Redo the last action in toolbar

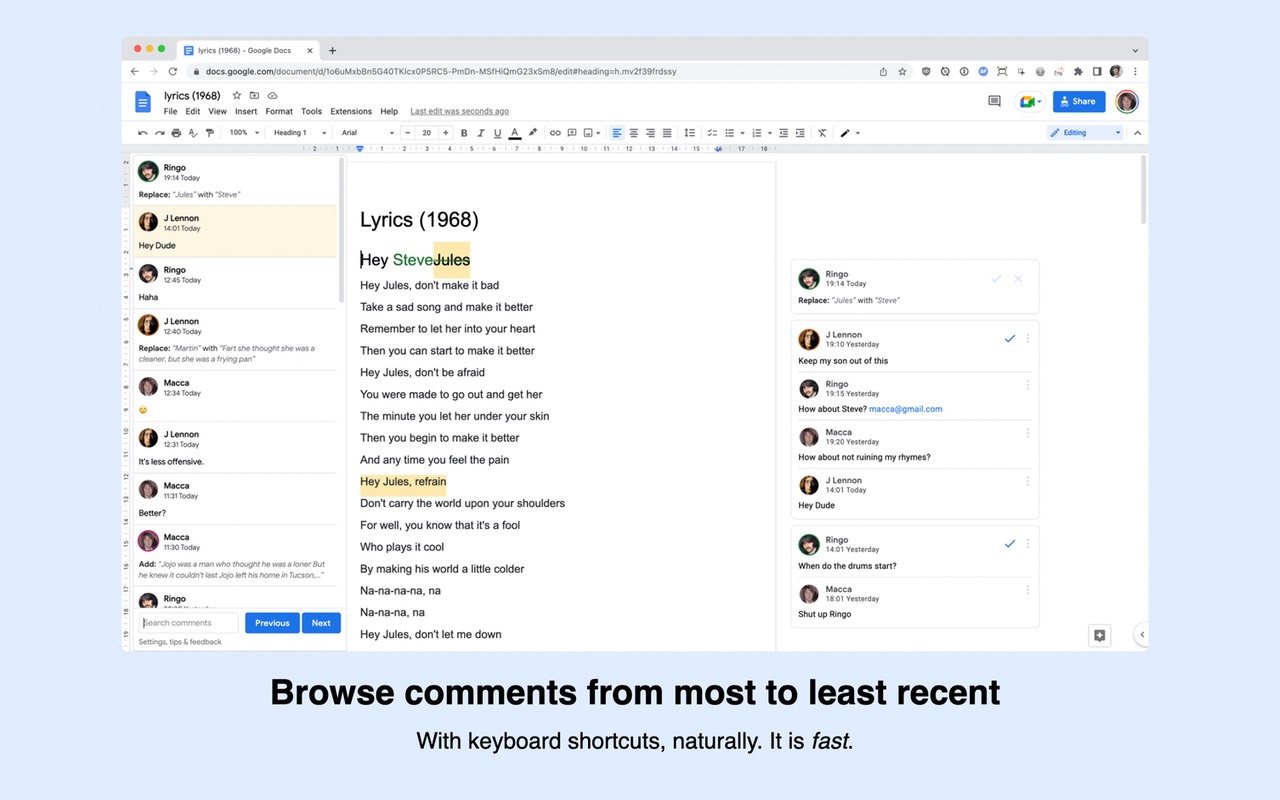coord(159,133)
